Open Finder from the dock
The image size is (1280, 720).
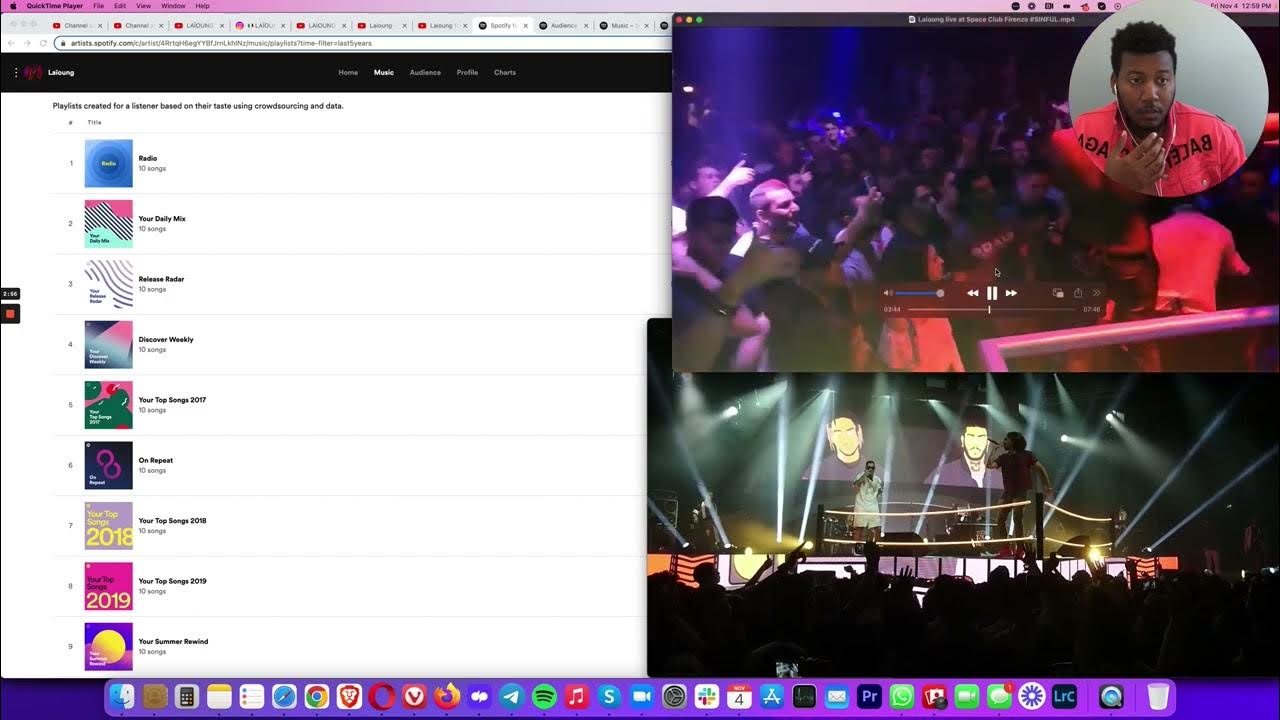coord(122,696)
